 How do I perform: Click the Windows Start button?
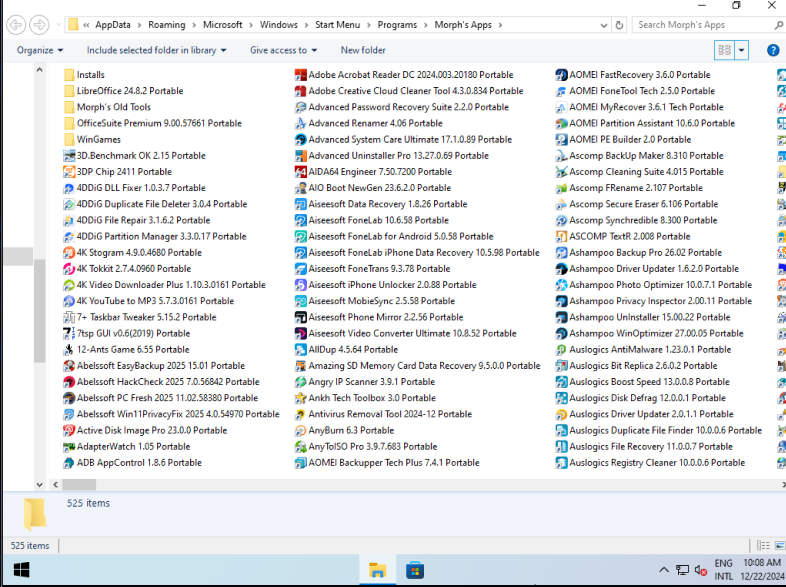click(21, 570)
